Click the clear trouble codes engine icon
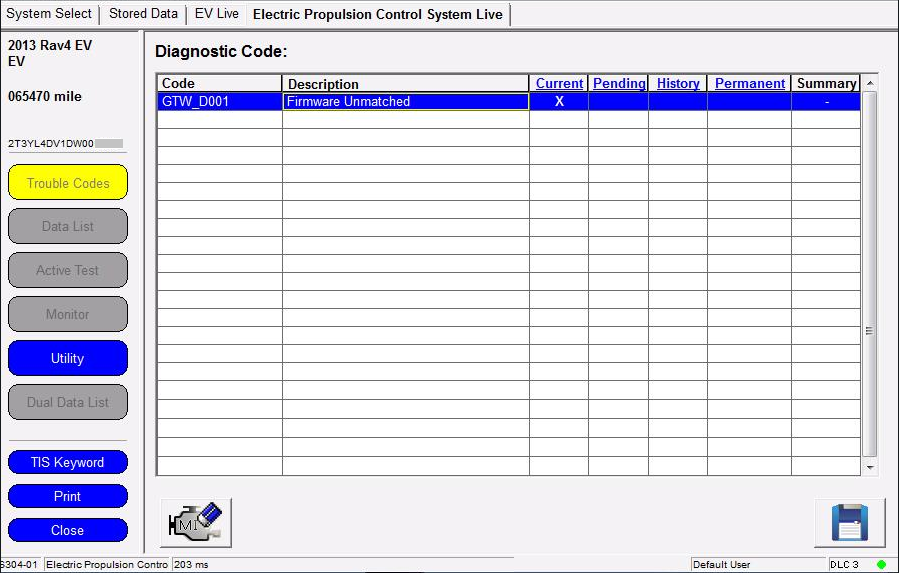 click(x=195, y=522)
